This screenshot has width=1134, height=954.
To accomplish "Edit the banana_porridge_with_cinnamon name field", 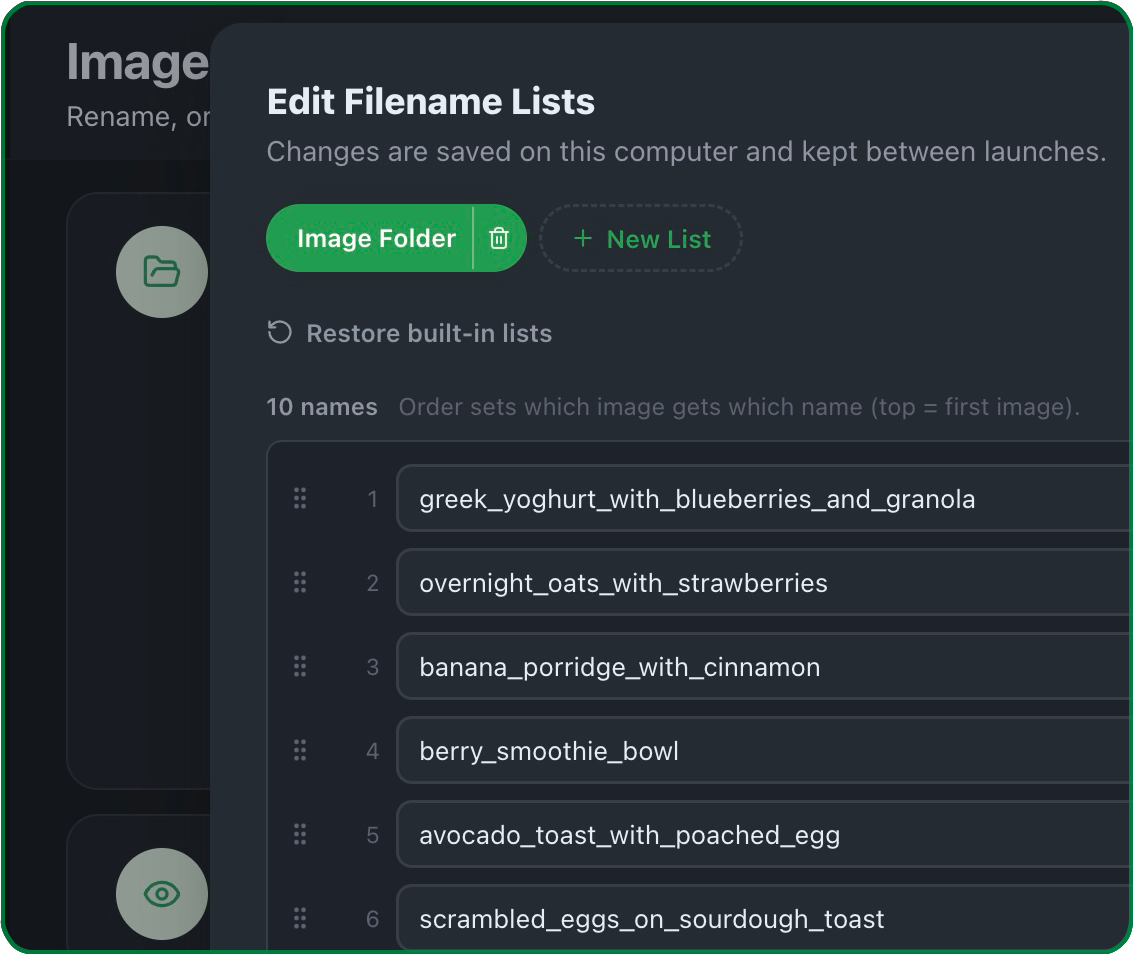I will click(x=764, y=666).
